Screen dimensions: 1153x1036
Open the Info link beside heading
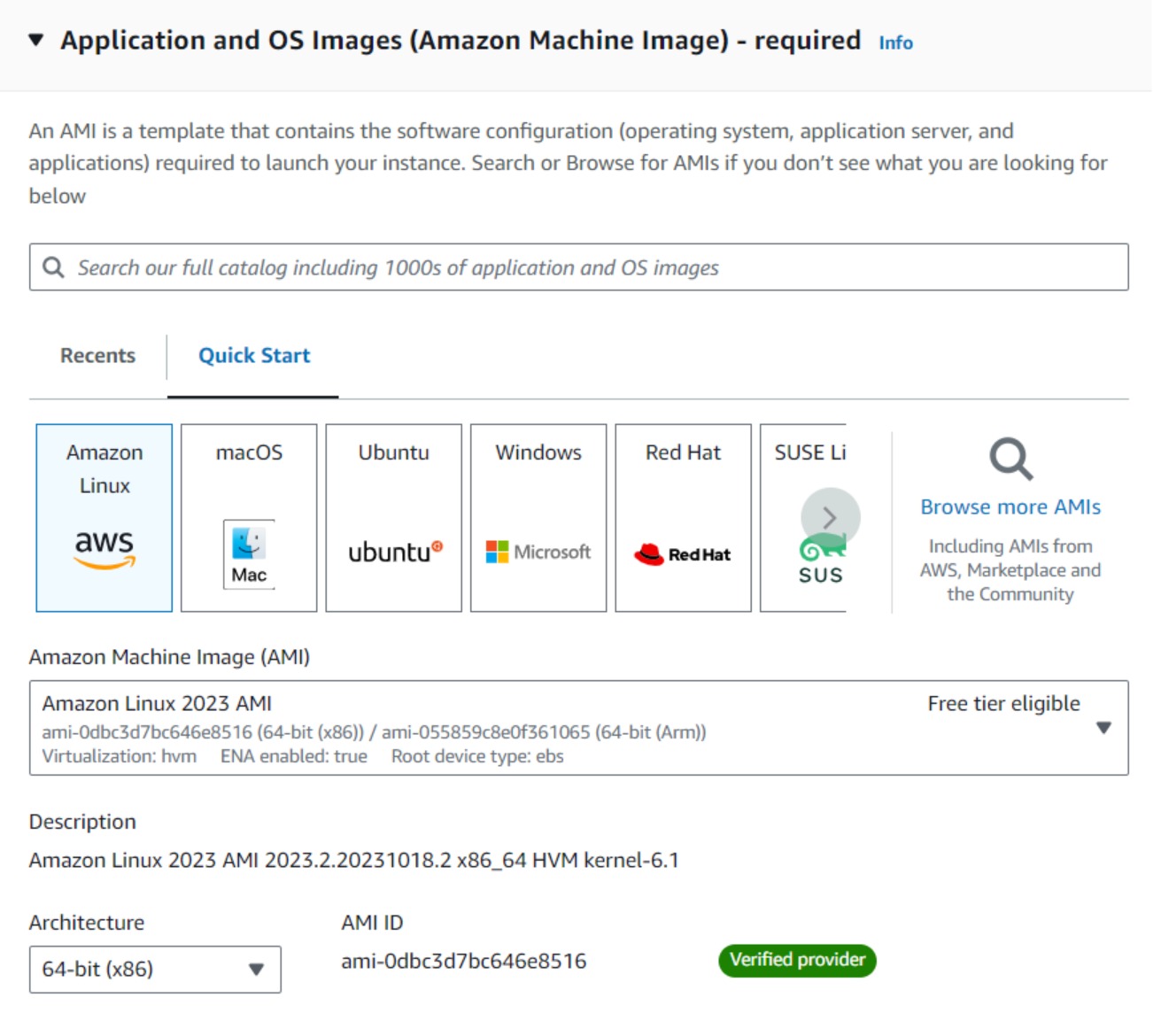point(894,43)
